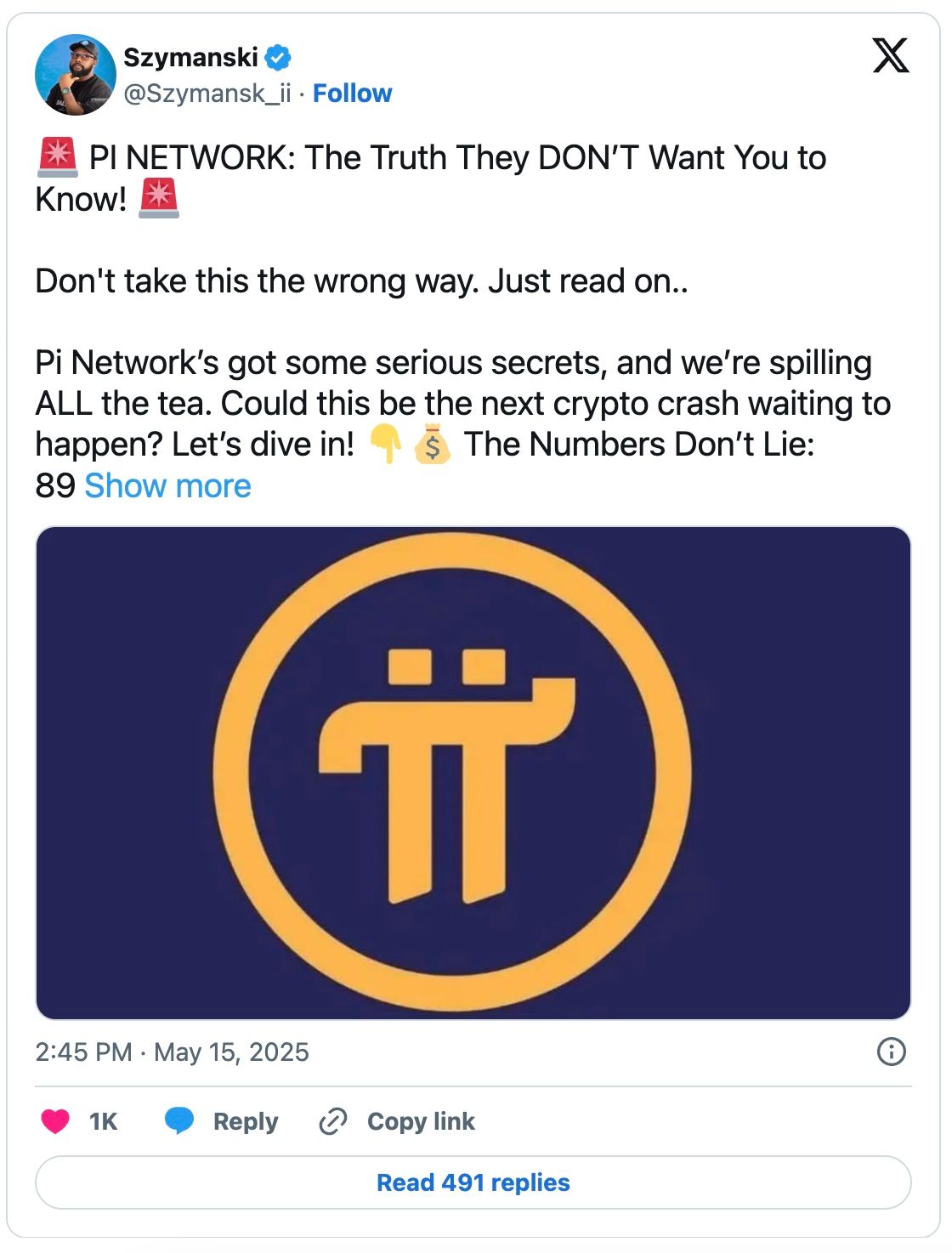Open the @Szymansk_ii handle link

point(207,93)
